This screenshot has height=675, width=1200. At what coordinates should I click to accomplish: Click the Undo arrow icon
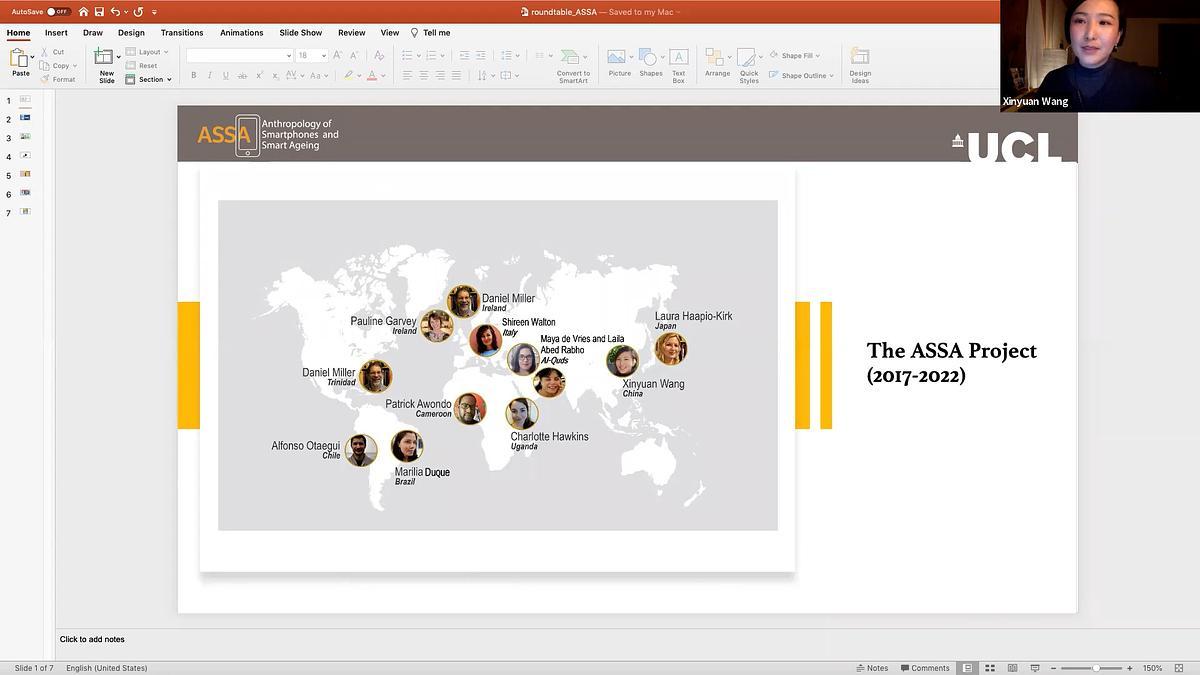click(x=115, y=12)
